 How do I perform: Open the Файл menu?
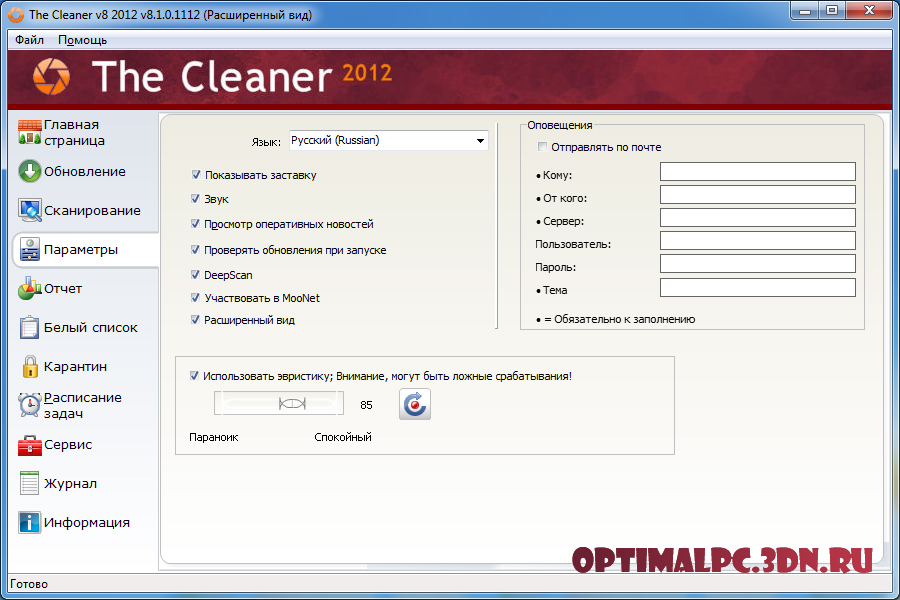coord(29,40)
